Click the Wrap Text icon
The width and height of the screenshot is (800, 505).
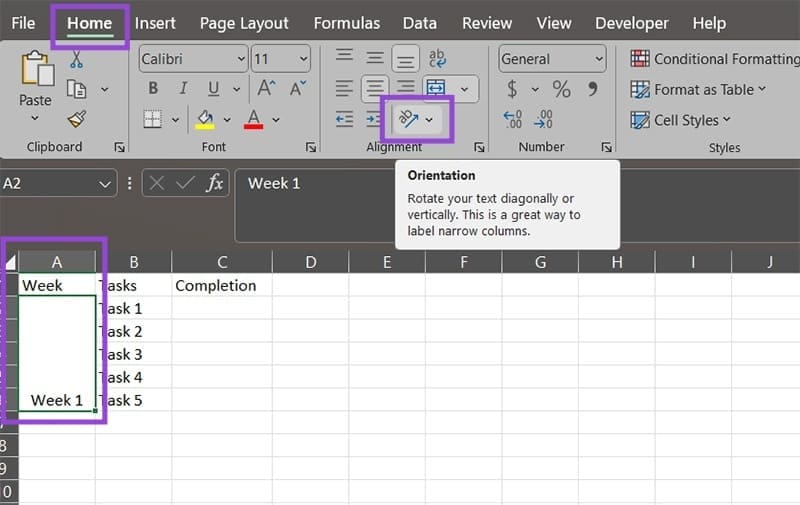point(437,60)
